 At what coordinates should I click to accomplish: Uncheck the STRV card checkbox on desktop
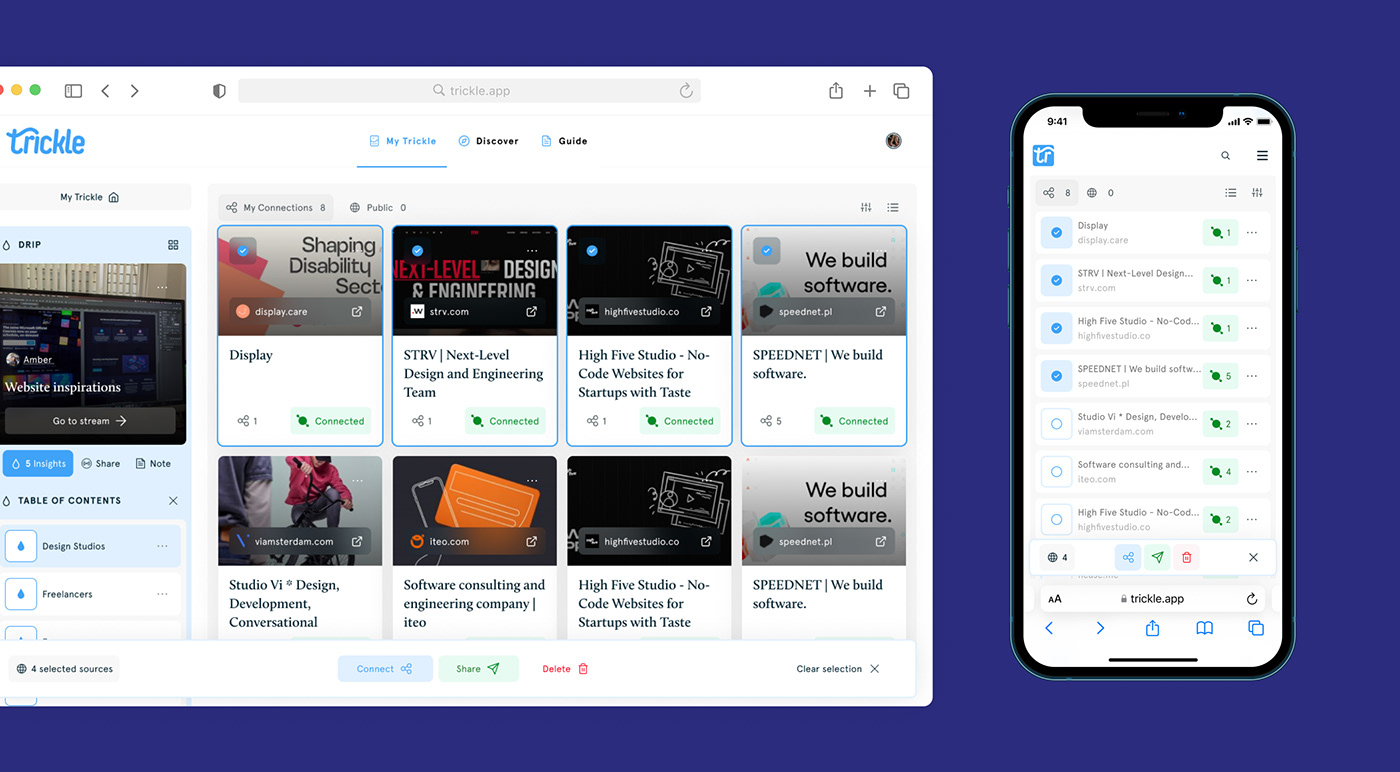pos(418,251)
